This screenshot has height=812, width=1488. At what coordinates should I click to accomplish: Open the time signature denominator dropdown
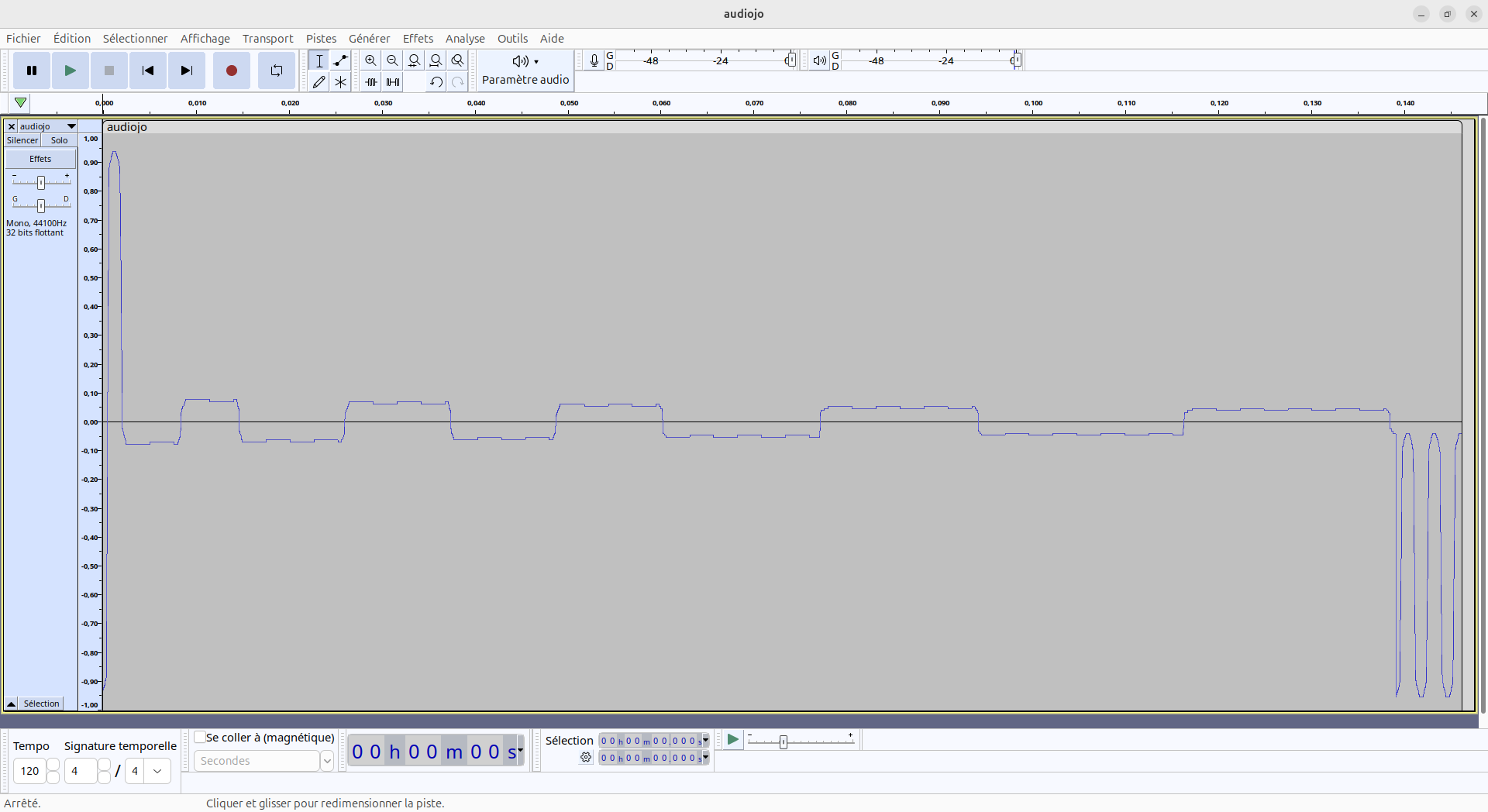[x=157, y=771]
